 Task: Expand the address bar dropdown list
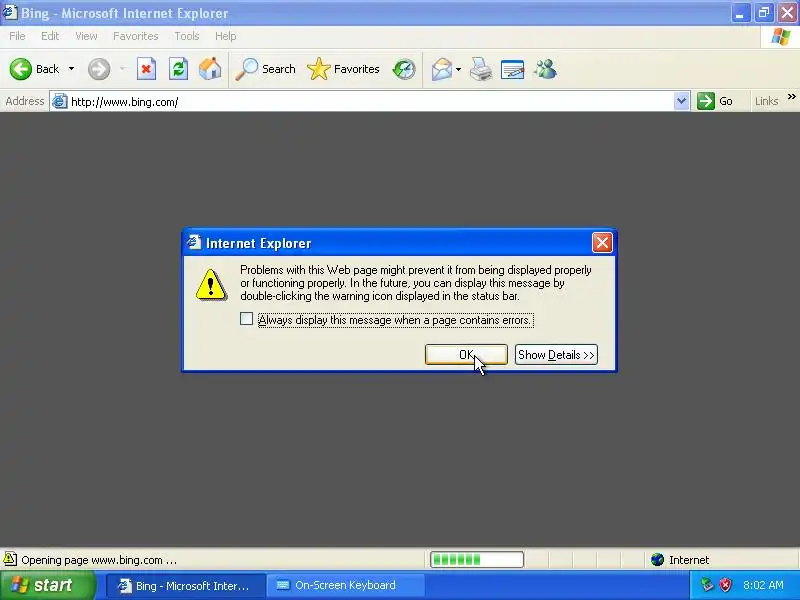tap(681, 102)
